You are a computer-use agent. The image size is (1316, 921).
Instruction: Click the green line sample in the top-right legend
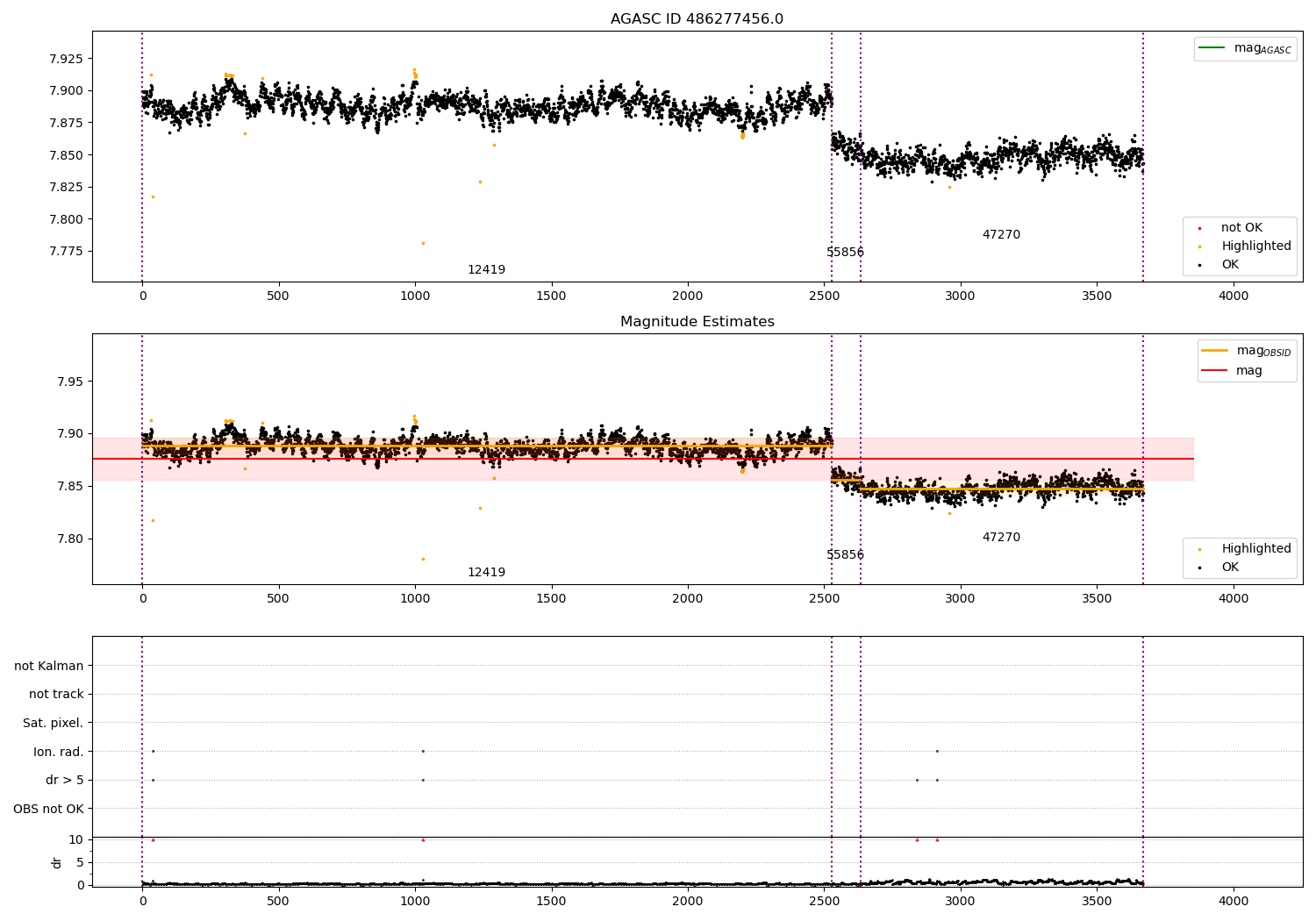coord(1212,48)
